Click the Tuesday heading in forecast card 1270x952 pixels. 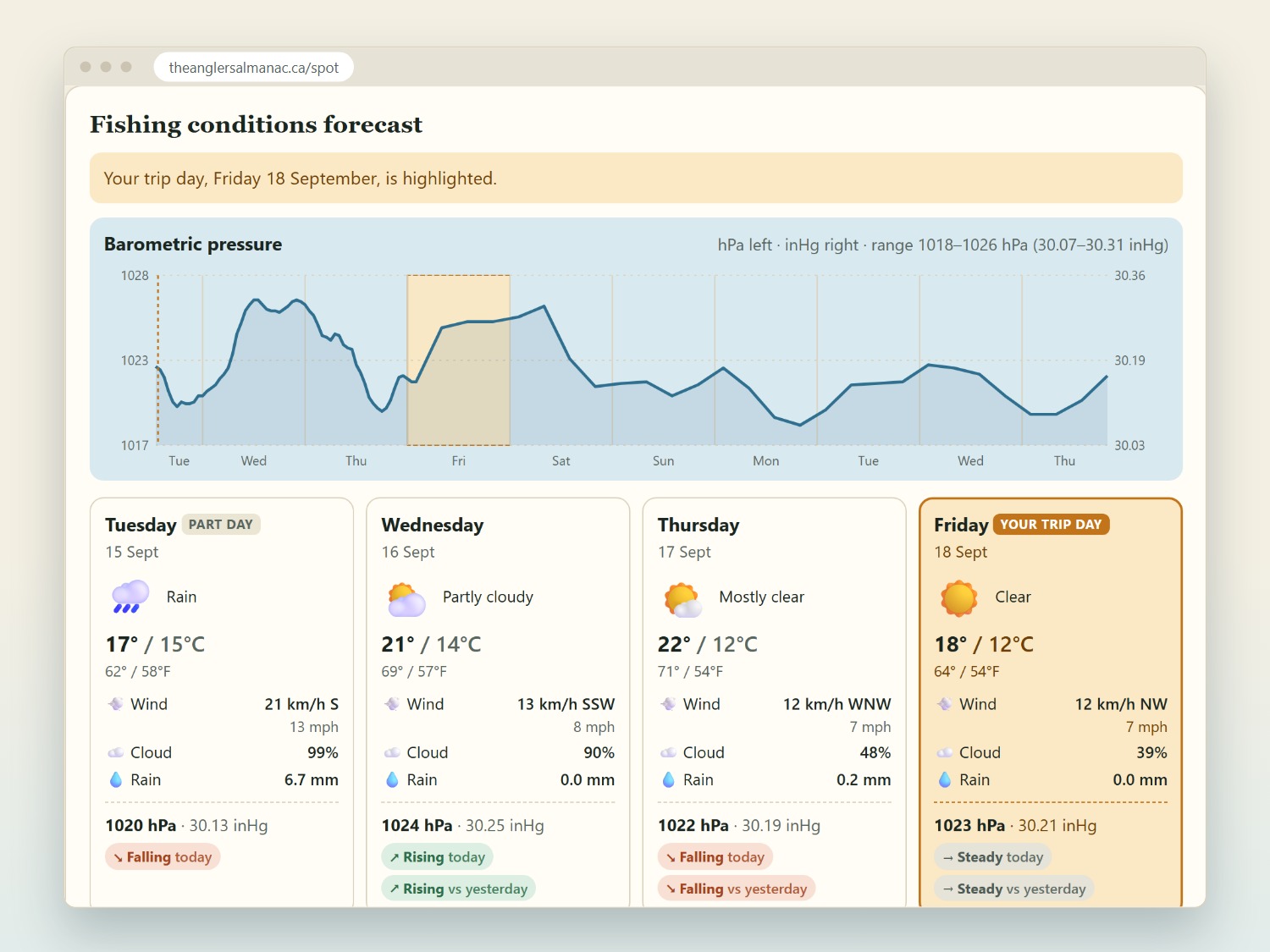141,525
